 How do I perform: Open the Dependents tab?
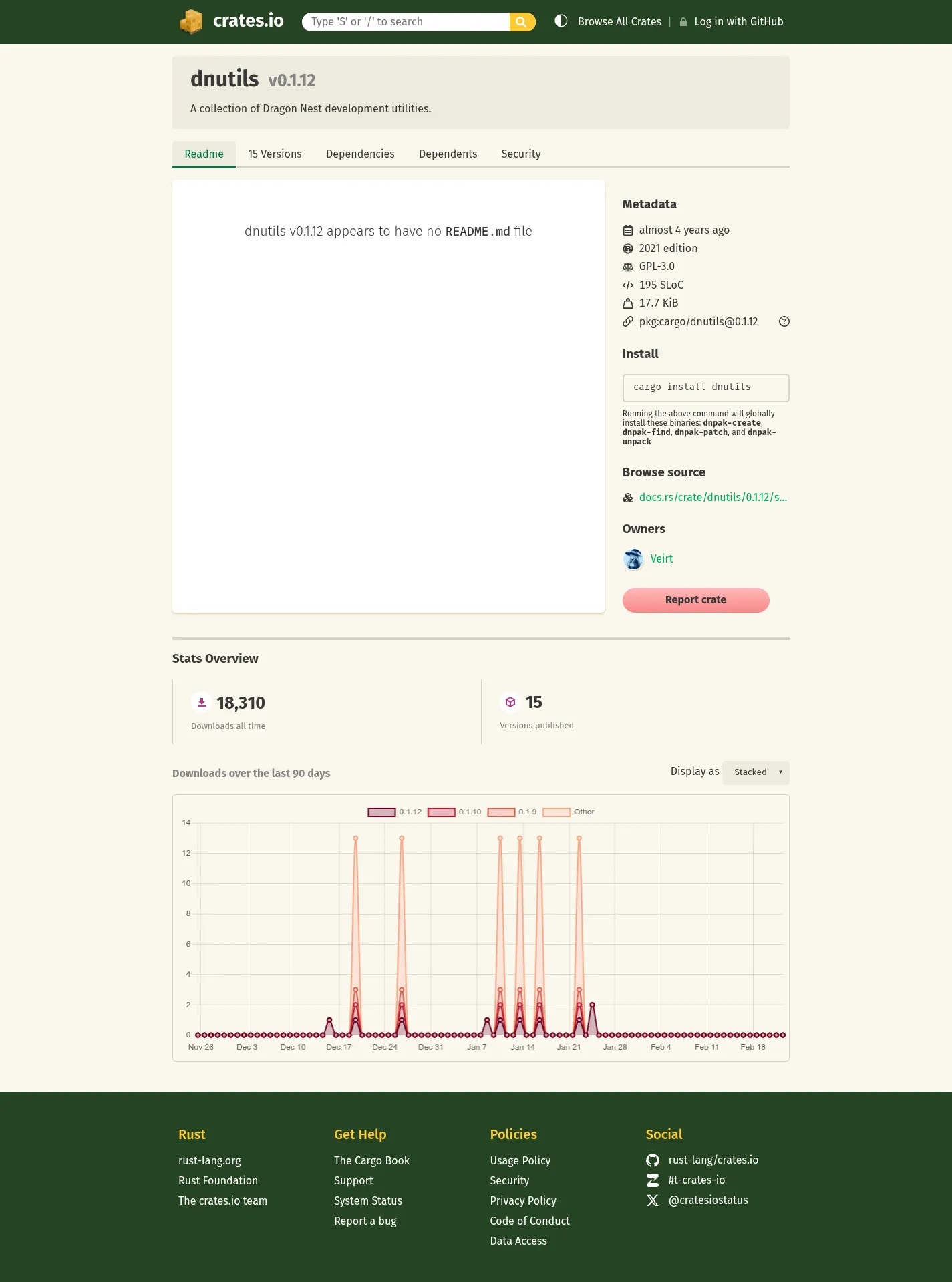[448, 154]
